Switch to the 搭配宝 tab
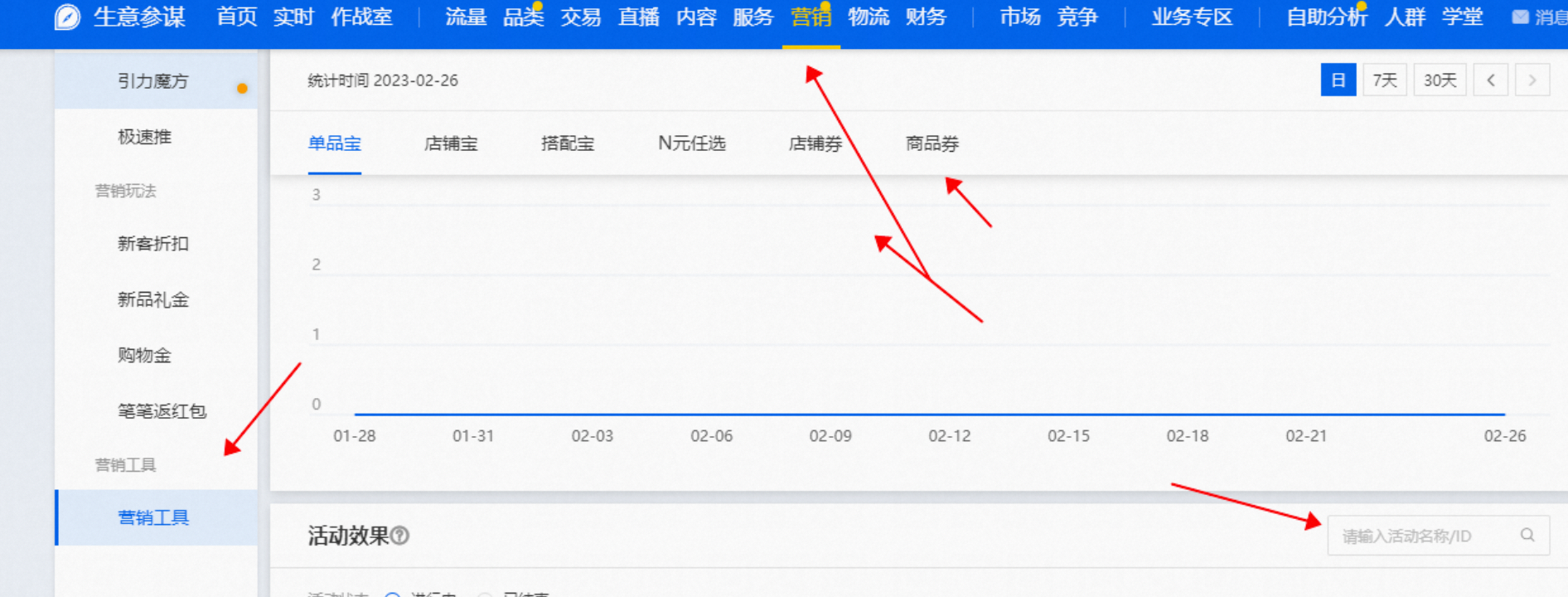 (568, 143)
